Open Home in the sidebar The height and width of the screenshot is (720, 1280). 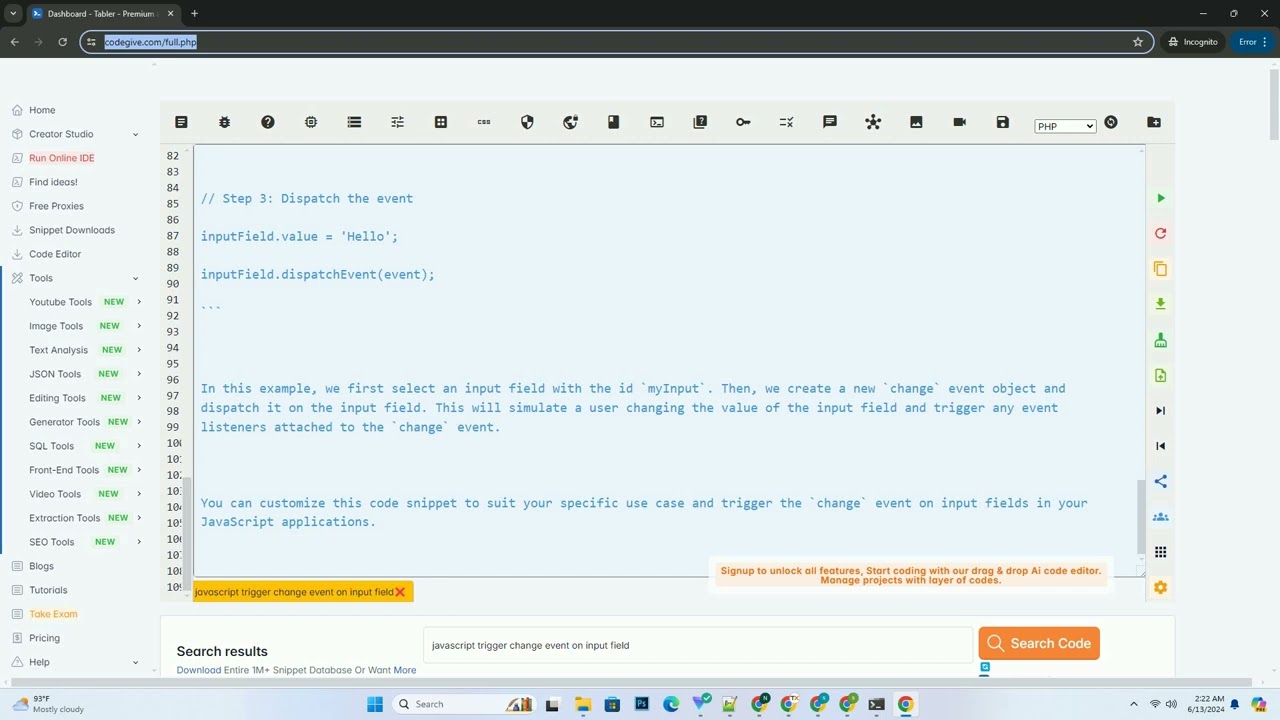pos(42,110)
